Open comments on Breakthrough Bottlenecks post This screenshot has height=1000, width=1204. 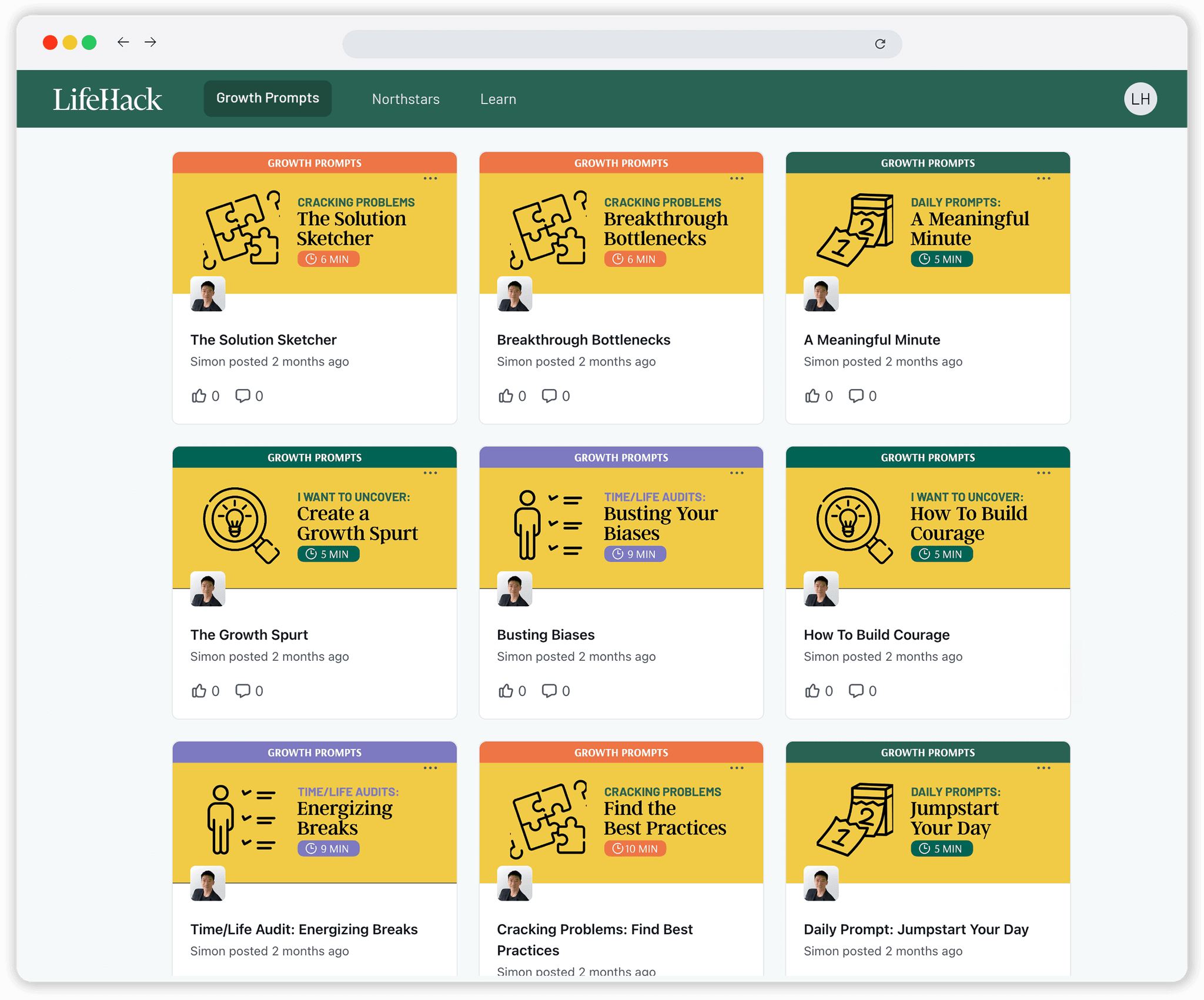point(549,396)
